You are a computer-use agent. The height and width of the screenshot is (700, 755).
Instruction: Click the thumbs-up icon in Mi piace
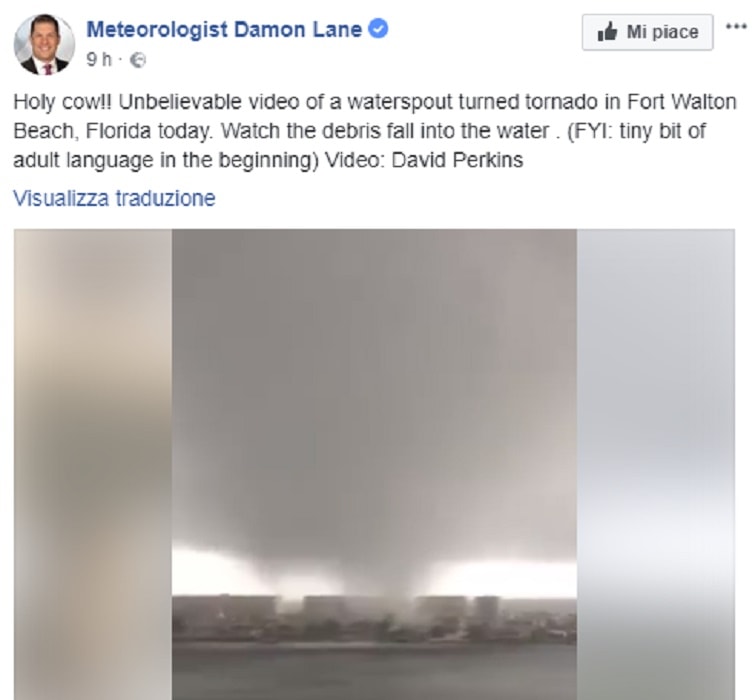(x=607, y=32)
